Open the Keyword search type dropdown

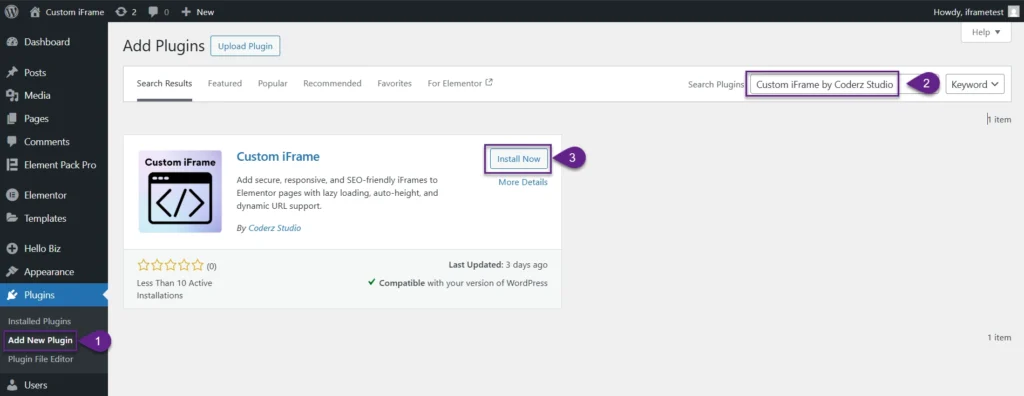pyautogui.click(x=975, y=84)
